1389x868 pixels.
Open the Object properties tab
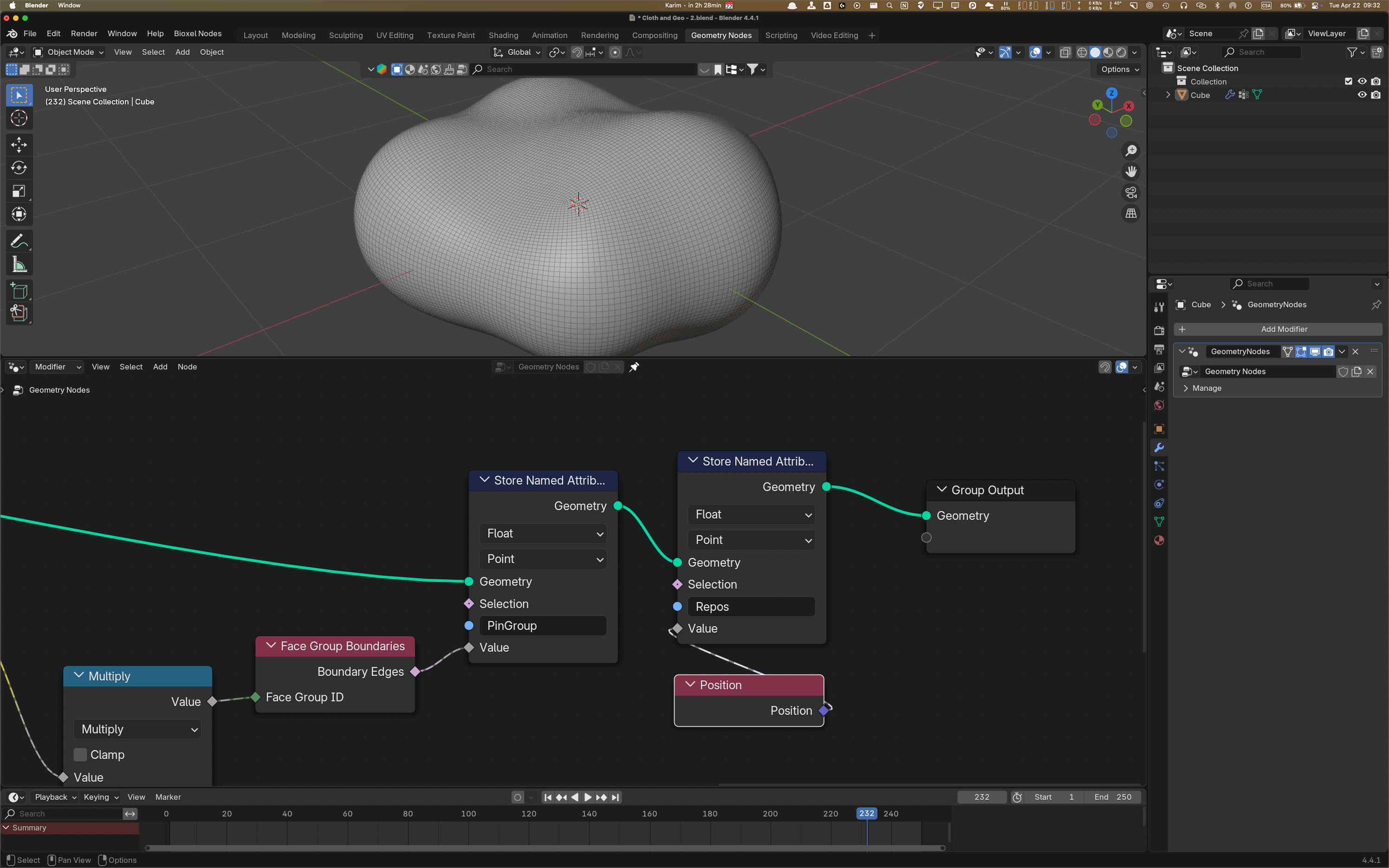(x=1159, y=429)
